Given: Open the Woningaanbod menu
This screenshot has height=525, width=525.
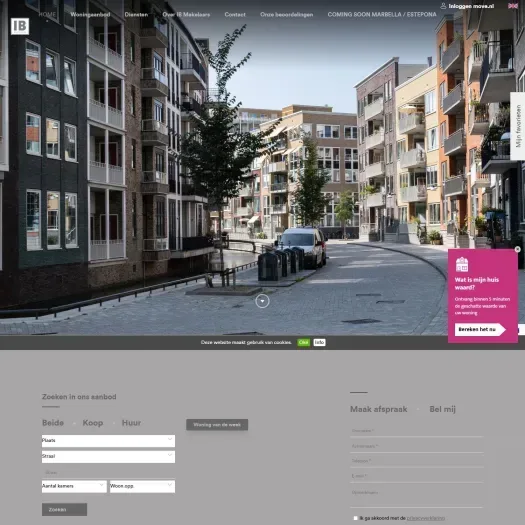Looking at the screenshot, I should click(x=90, y=14).
